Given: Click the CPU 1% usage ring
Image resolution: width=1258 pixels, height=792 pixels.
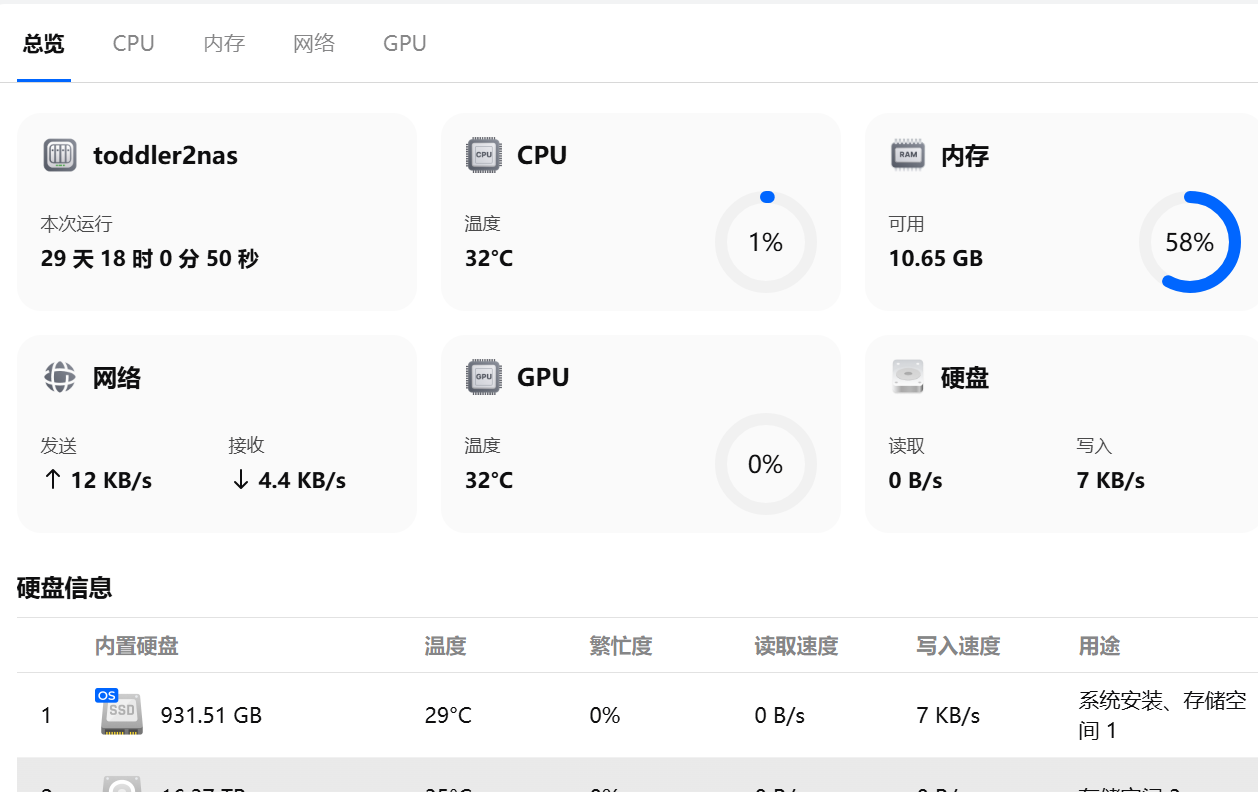Looking at the screenshot, I should point(766,242).
